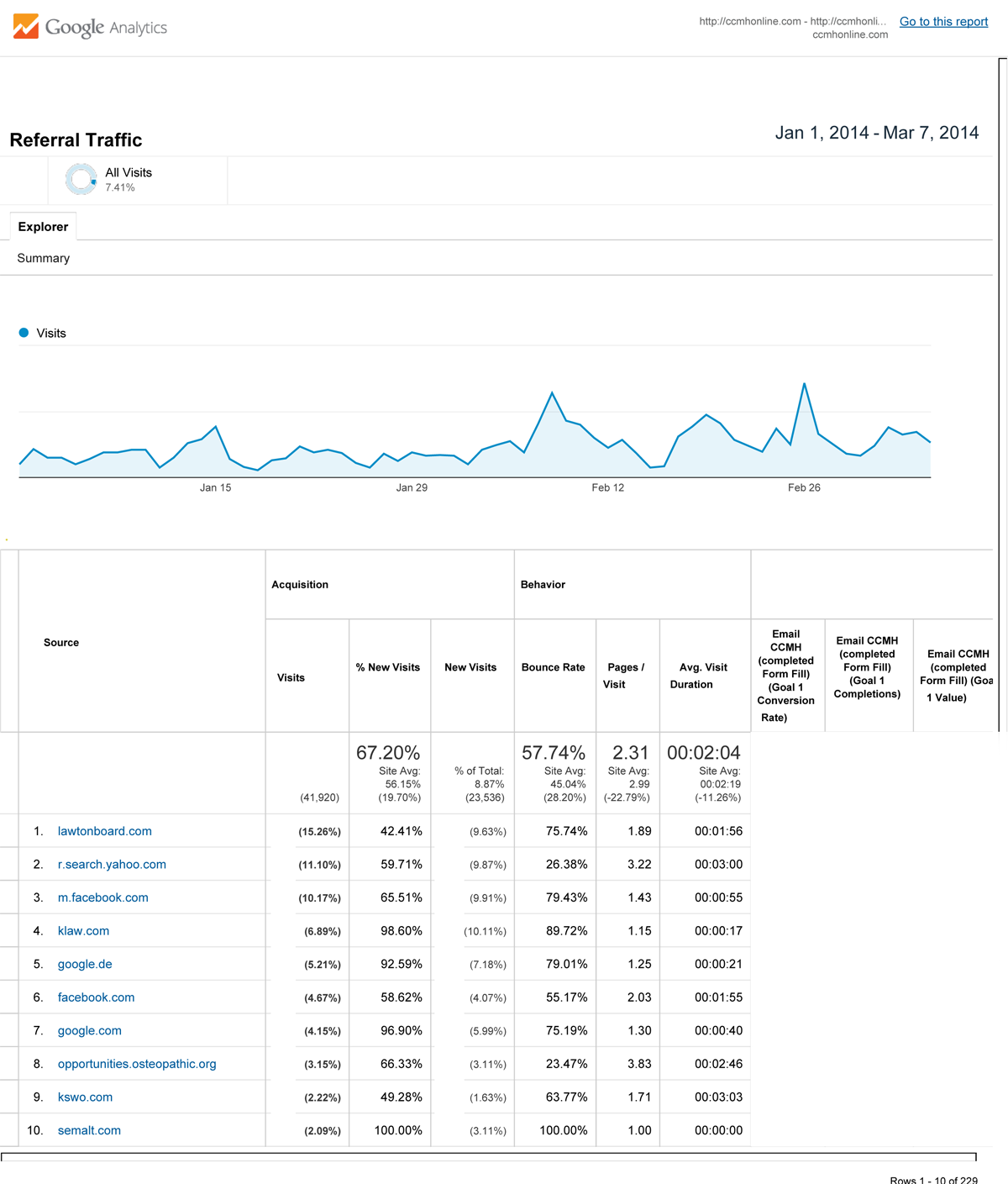The width and height of the screenshot is (1008, 1184).
Task: Click the 00:02:04 average duration summary value
Action: (704, 753)
